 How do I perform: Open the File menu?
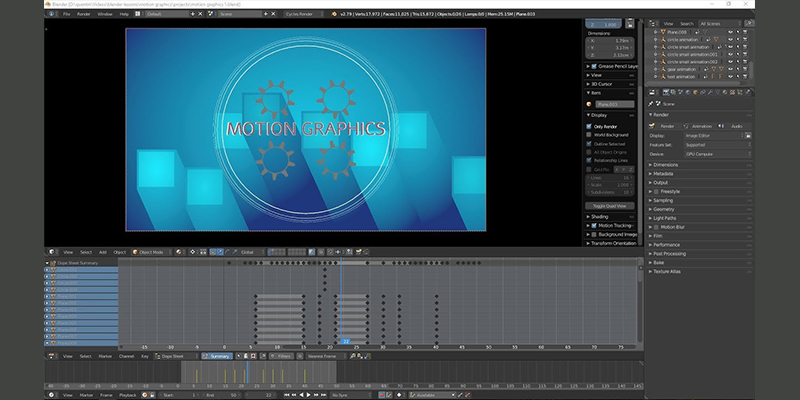tap(66, 14)
